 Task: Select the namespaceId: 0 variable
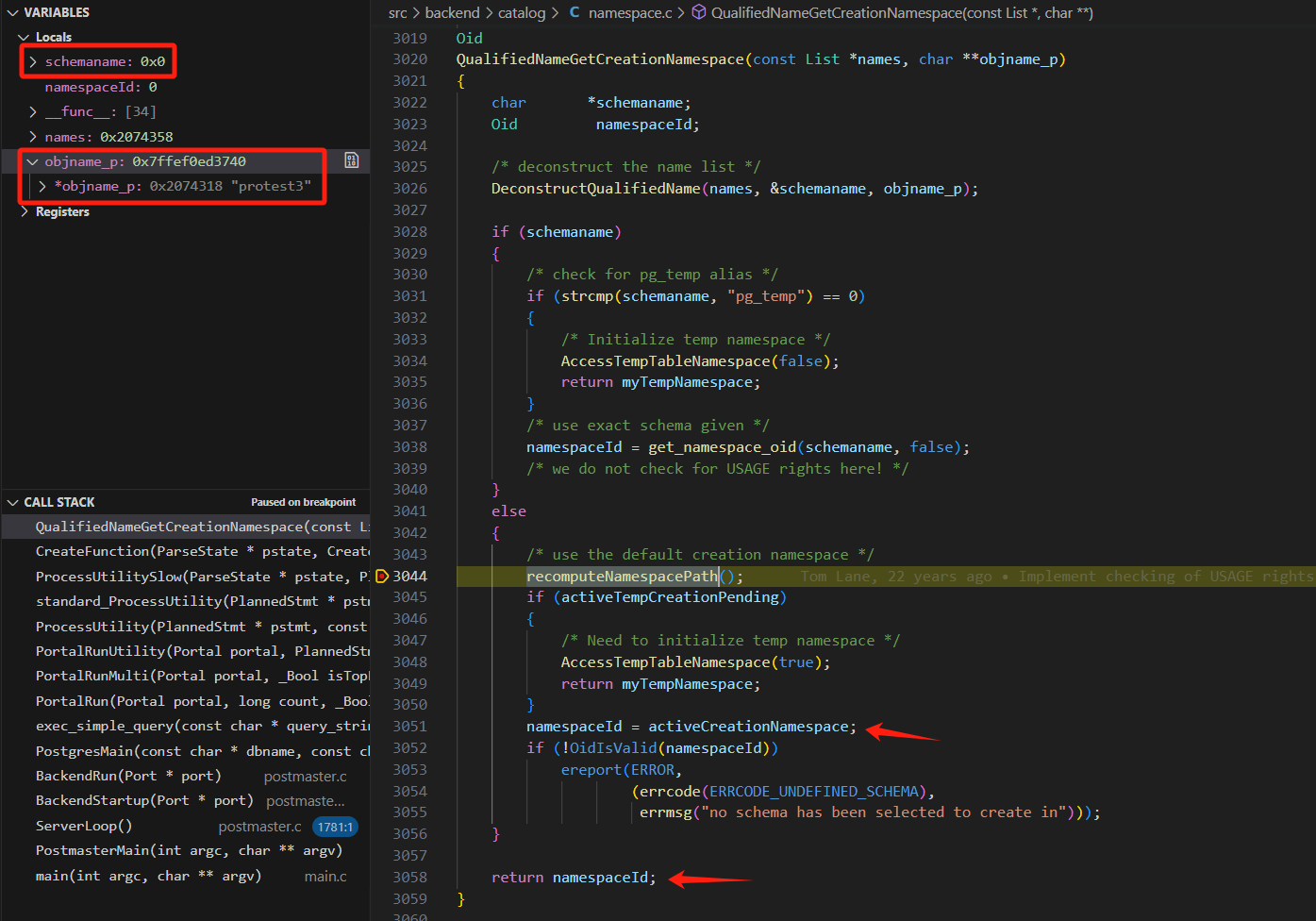coord(185,87)
